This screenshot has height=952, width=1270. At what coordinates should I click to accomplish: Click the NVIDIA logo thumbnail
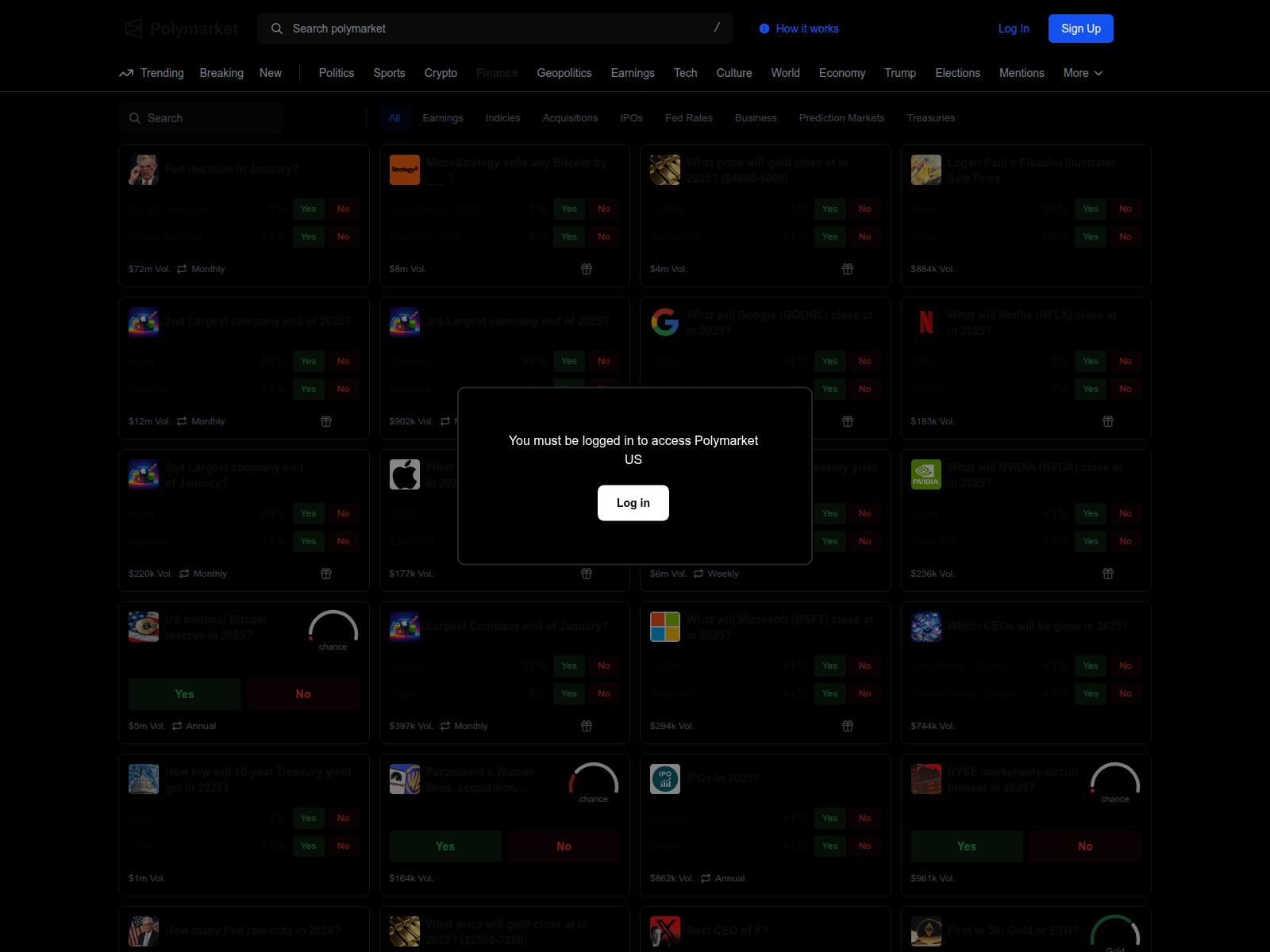point(926,474)
